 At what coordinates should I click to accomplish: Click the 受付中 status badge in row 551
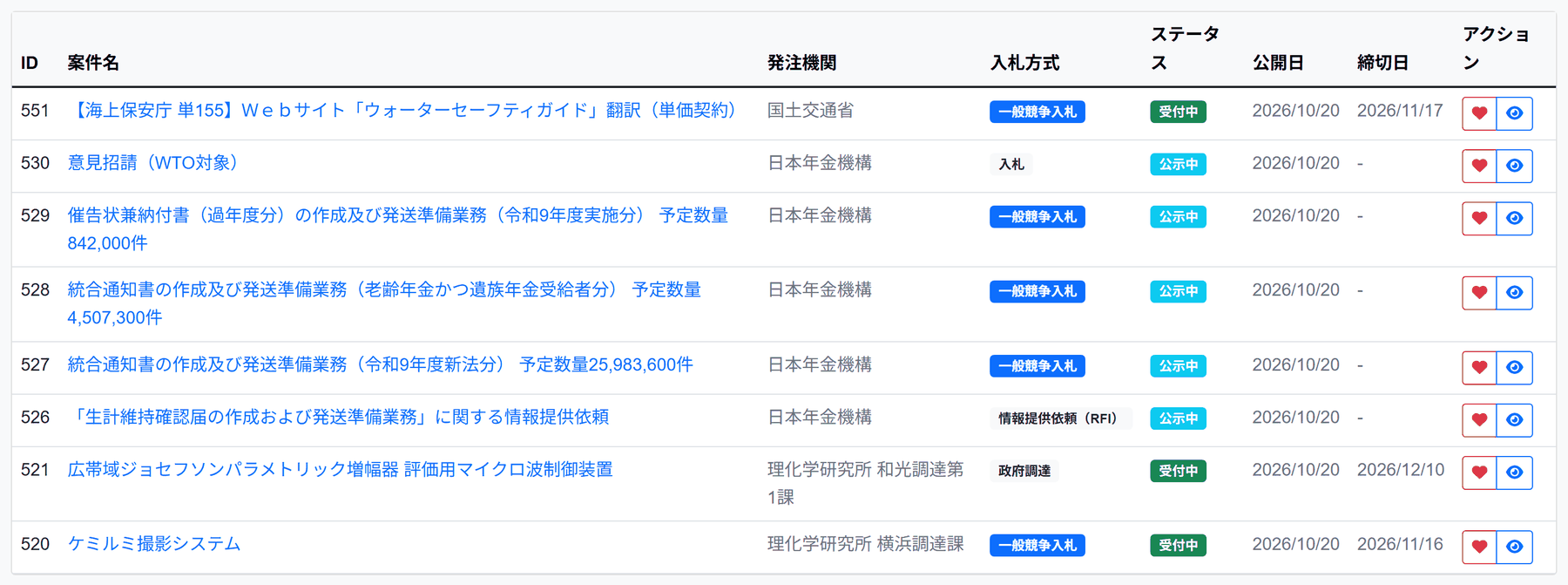[1179, 112]
